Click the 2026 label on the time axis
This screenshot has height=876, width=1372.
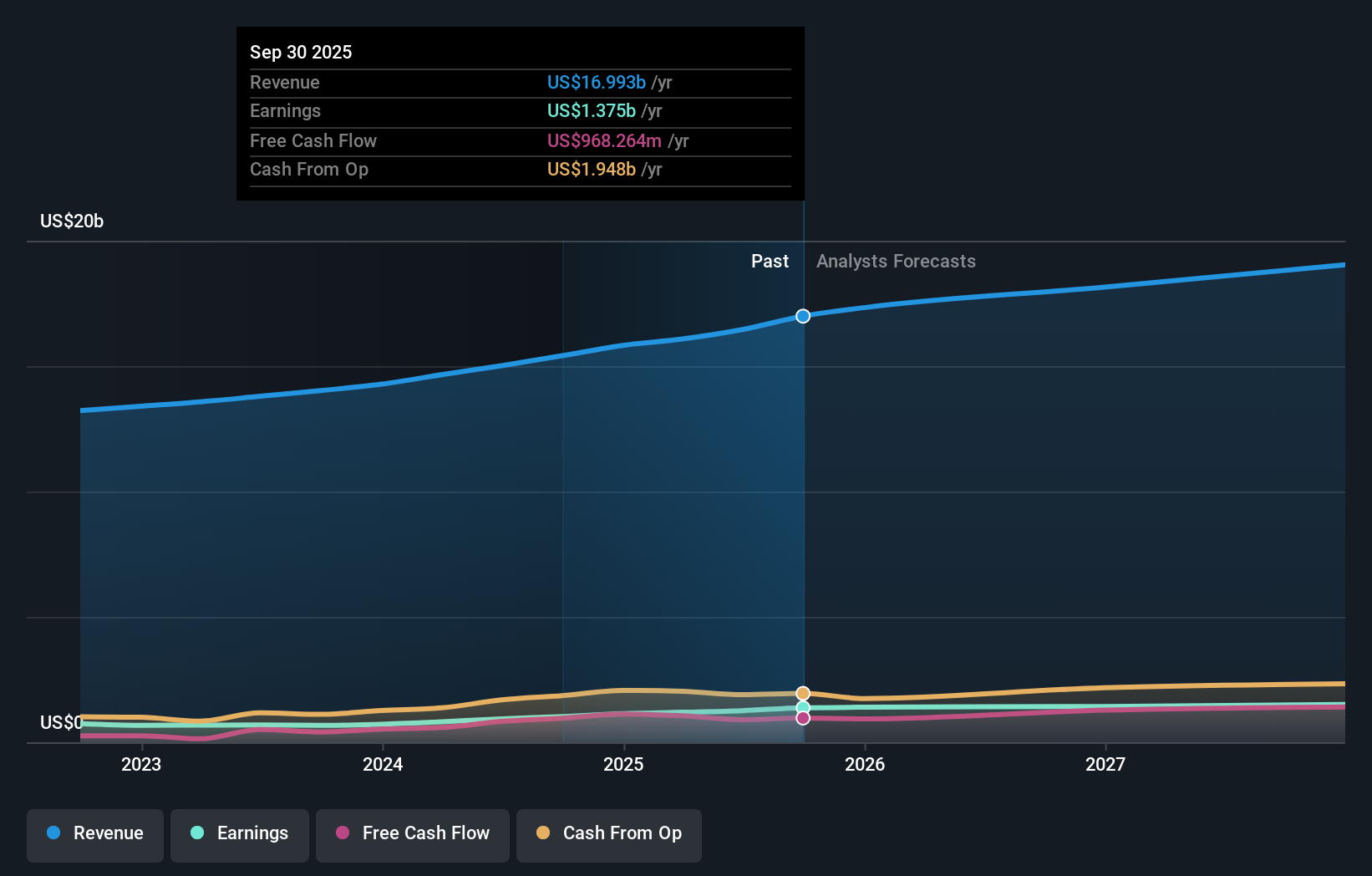pos(866,763)
